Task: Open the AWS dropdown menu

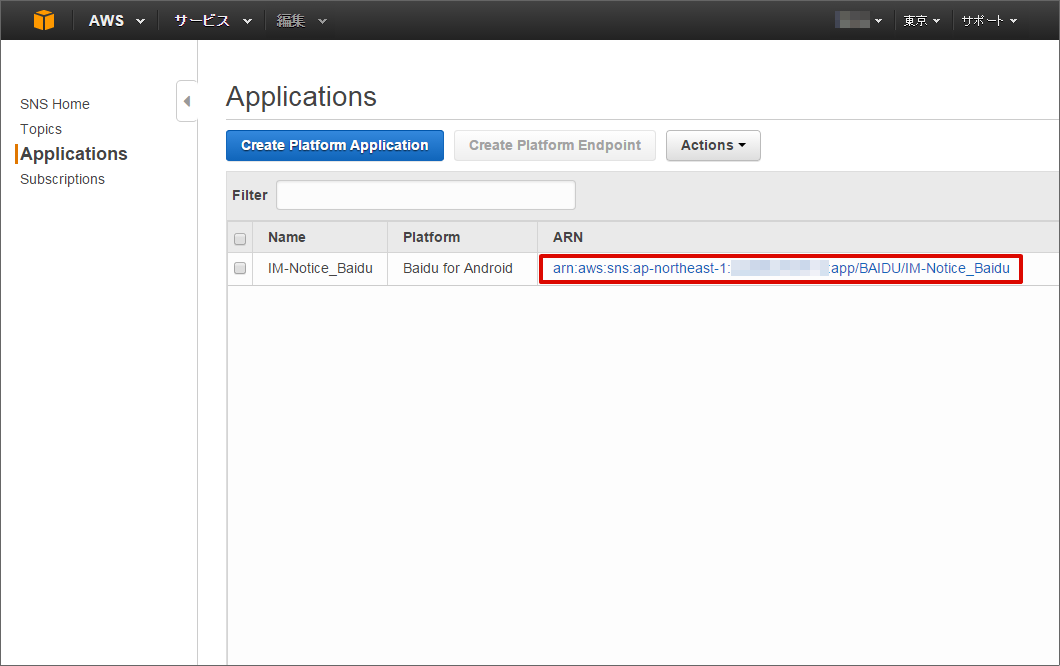Action: point(116,20)
